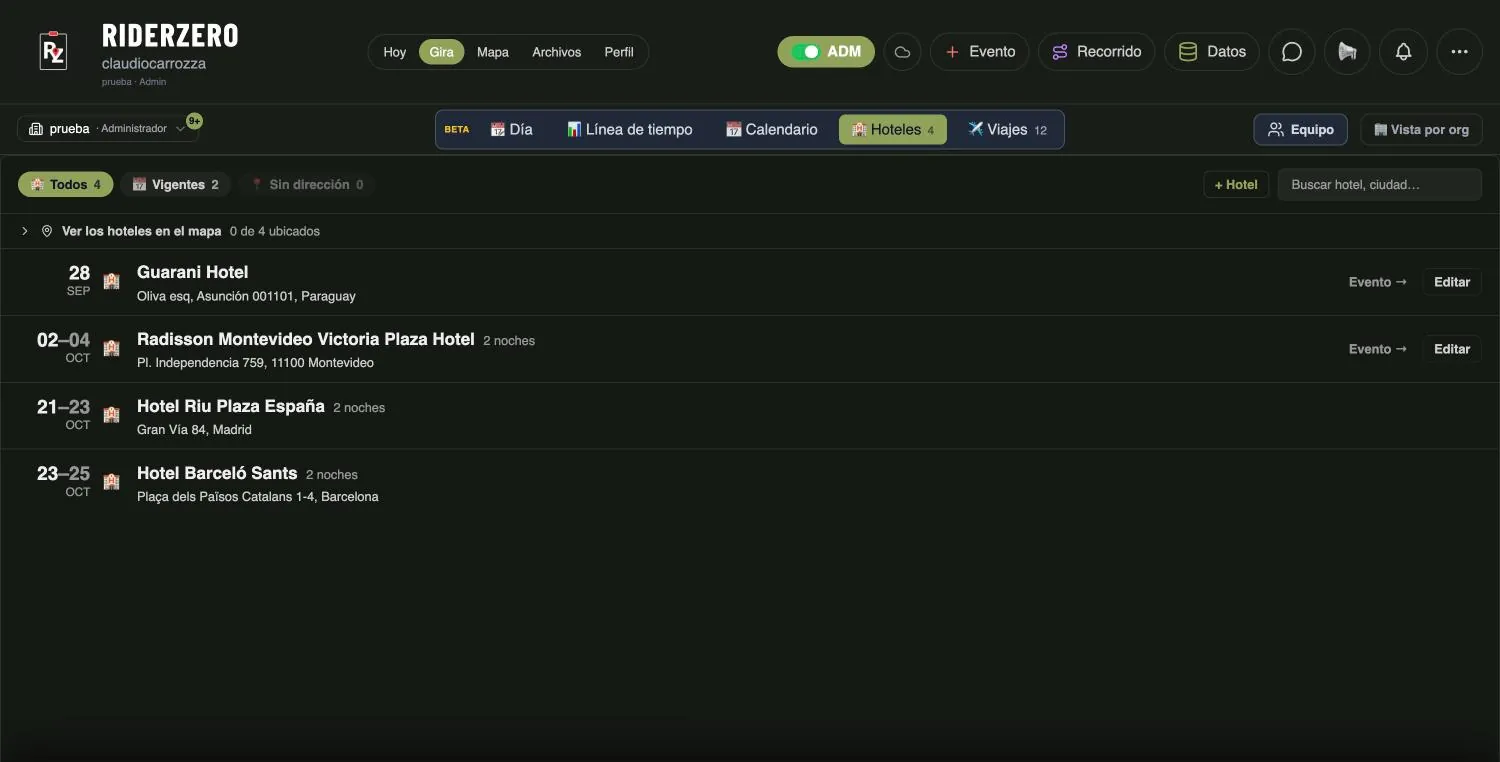Open the Perfil nav tab
1500x762 pixels.
[619, 52]
